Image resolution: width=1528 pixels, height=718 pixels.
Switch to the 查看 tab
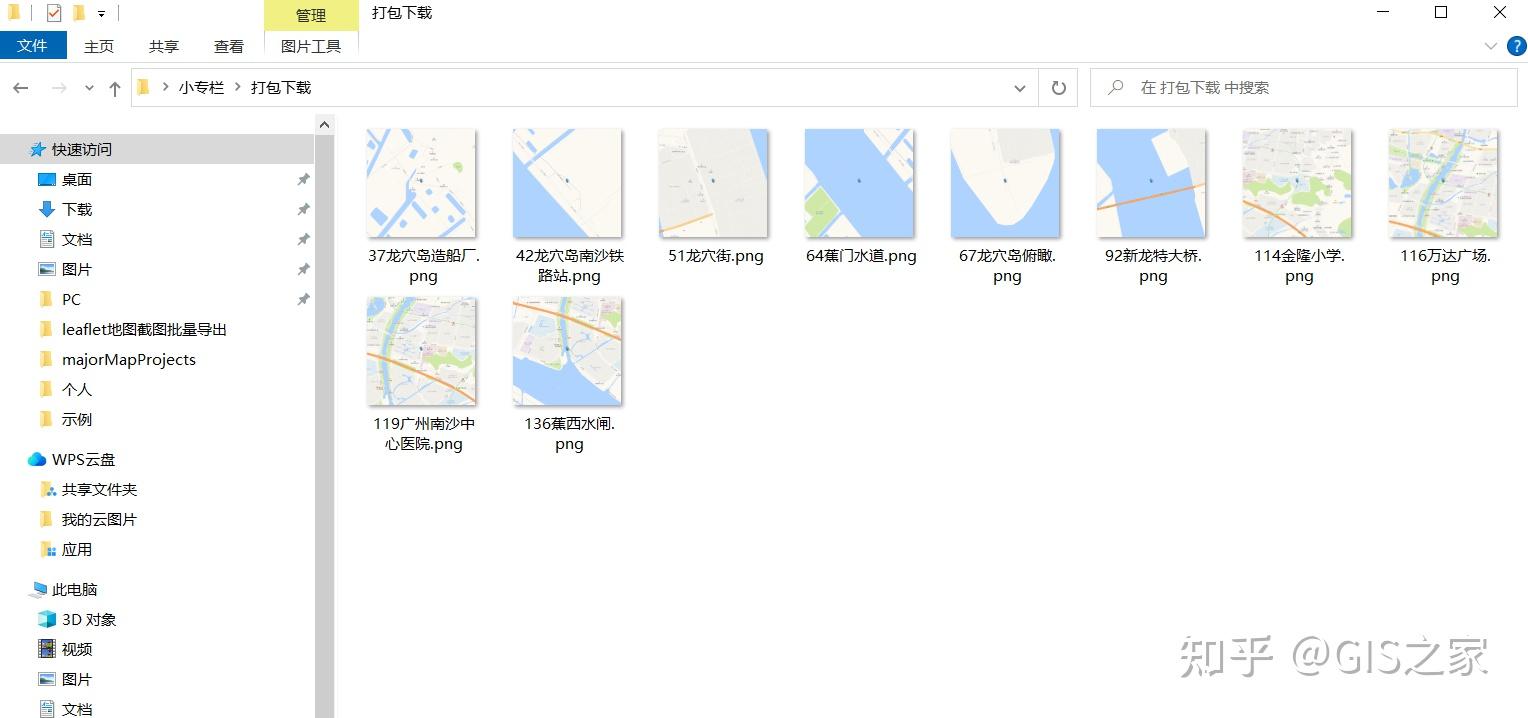pos(228,45)
